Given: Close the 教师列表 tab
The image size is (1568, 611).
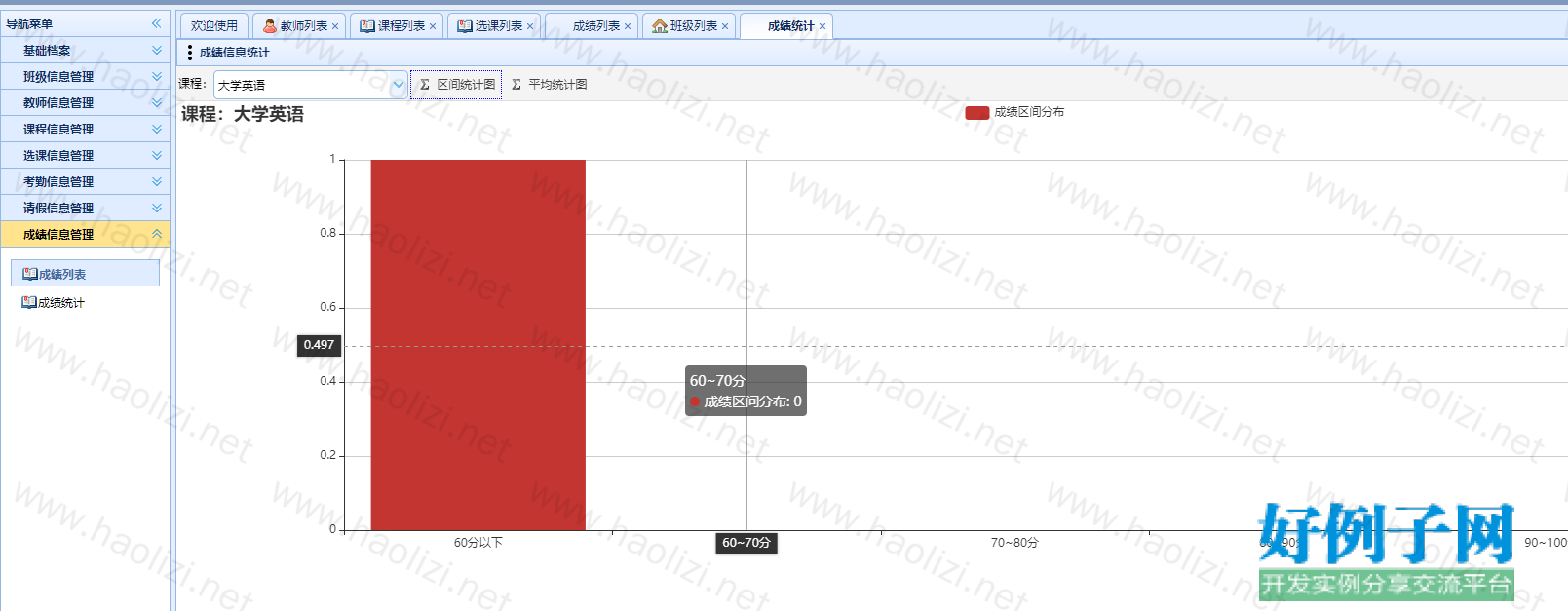Looking at the screenshot, I should point(335,26).
